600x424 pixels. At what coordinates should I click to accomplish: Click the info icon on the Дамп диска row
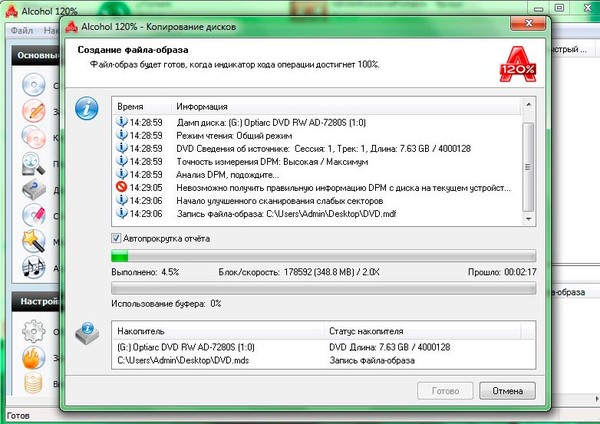coord(121,122)
